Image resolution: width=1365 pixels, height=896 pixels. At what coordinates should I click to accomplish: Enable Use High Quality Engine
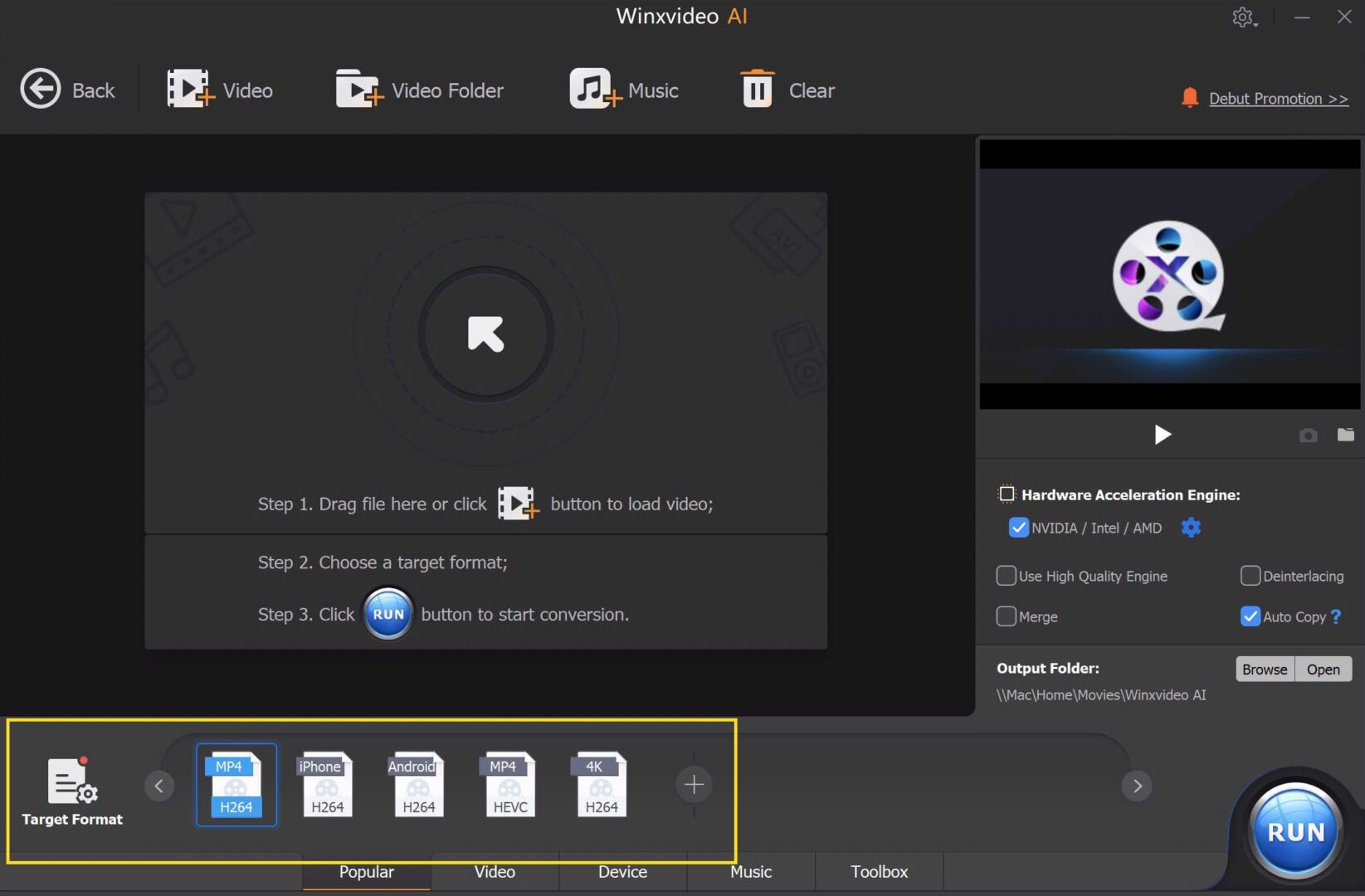(x=1006, y=576)
